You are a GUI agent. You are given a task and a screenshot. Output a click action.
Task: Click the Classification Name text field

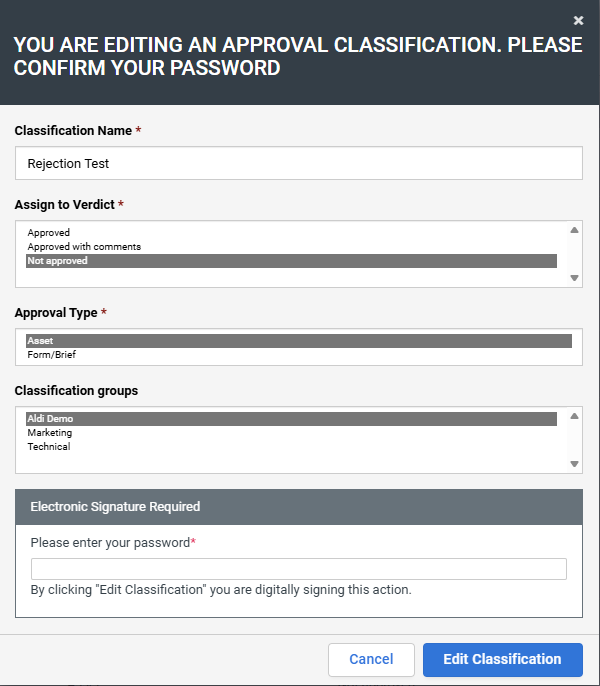click(298, 163)
